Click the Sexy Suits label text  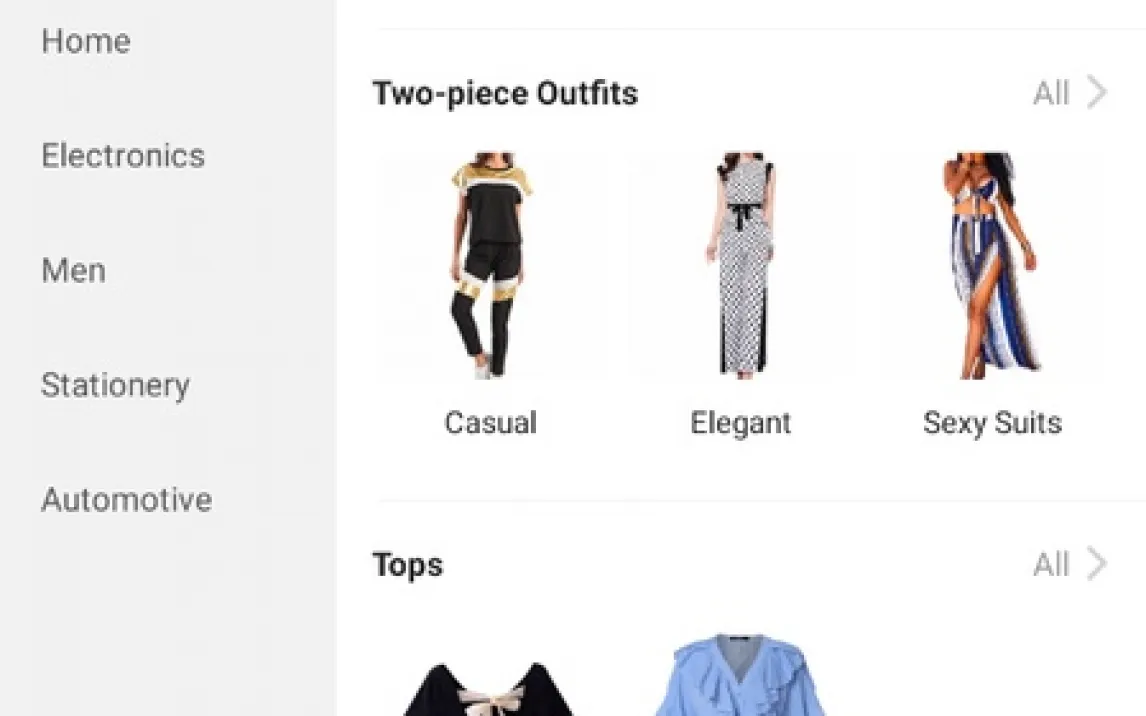[992, 424]
